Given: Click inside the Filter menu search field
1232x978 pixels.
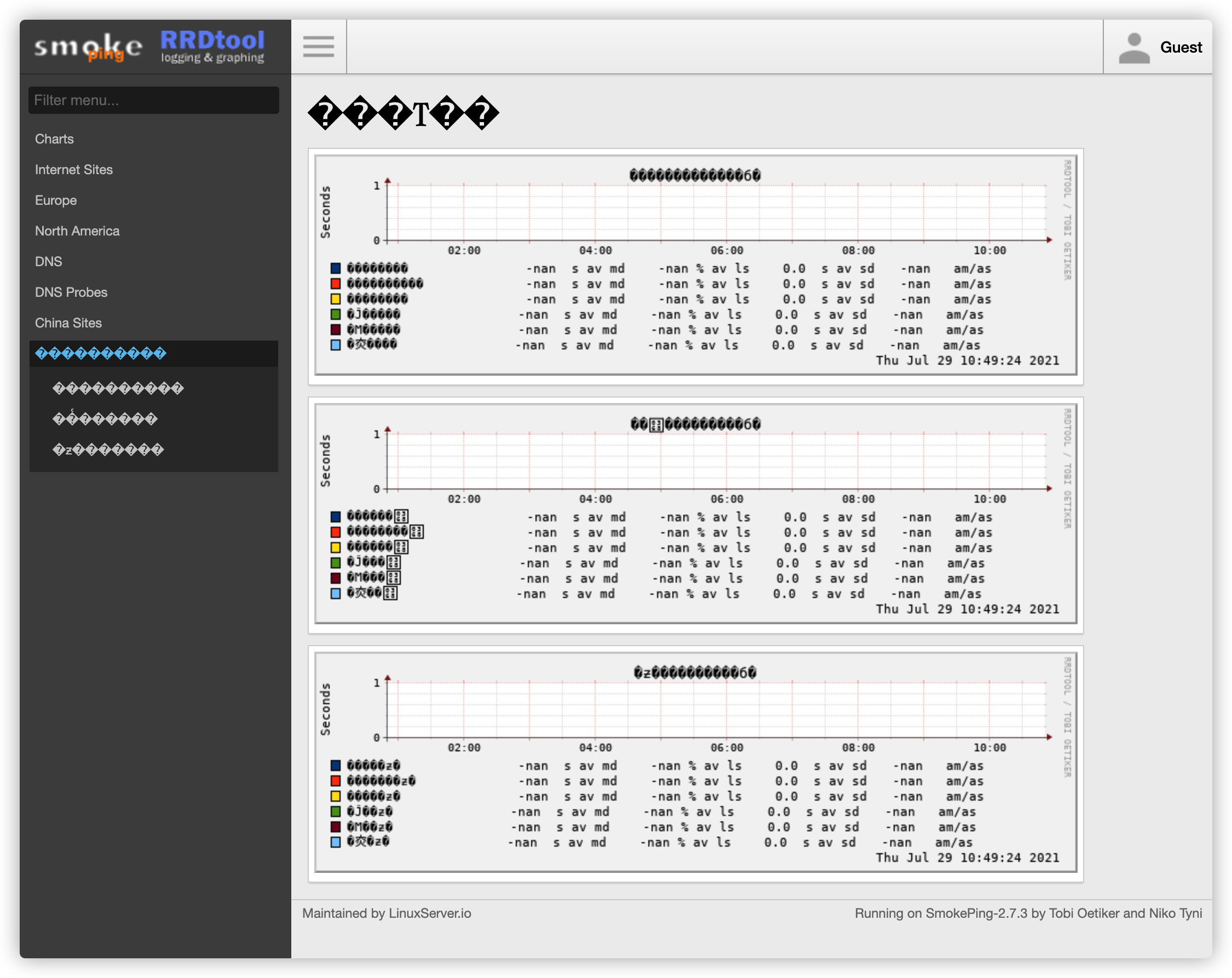Looking at the screenshot, I should pos(153,100).
